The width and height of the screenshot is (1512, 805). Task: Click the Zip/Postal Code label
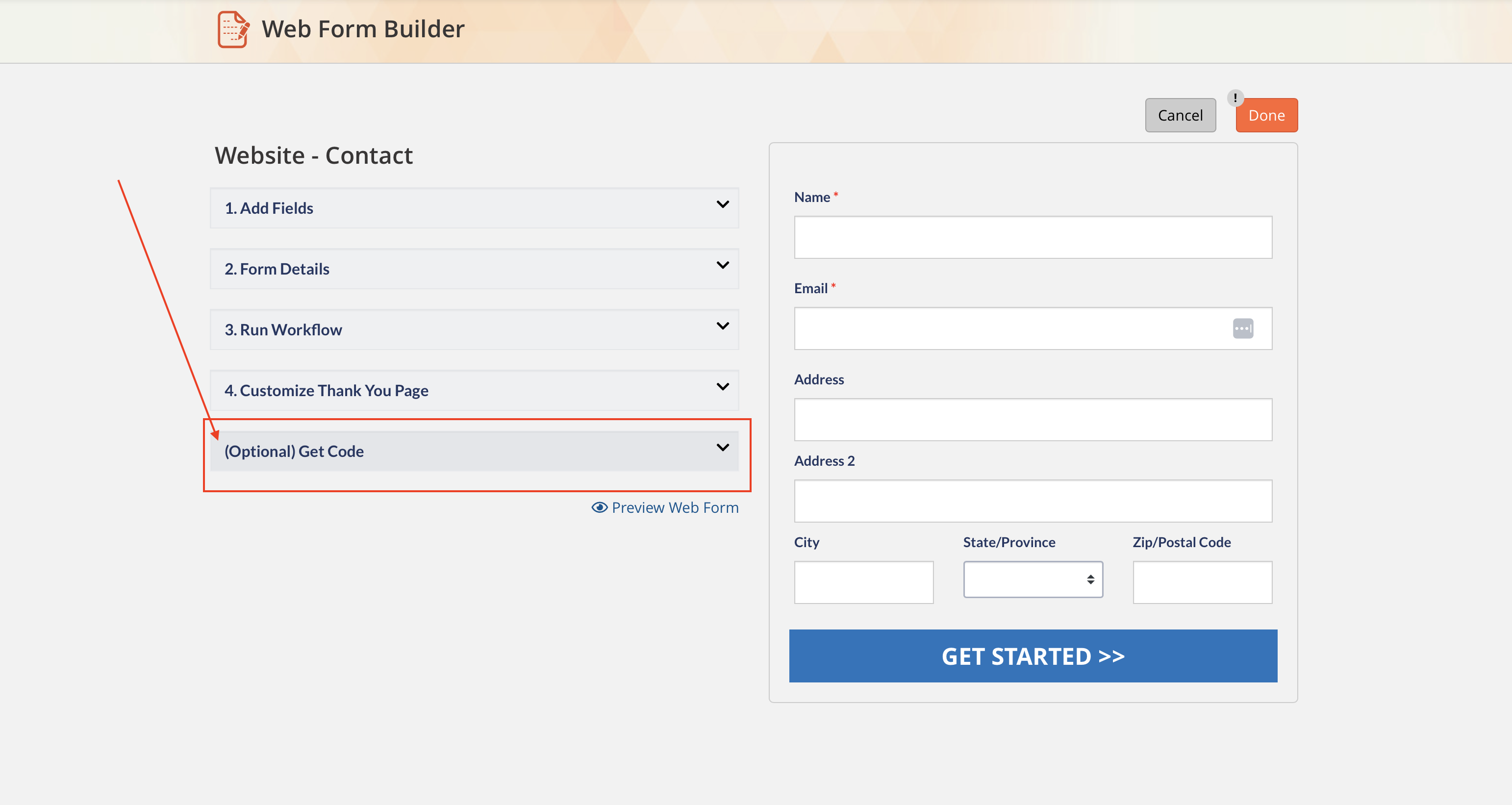(x=1182, y=543)
